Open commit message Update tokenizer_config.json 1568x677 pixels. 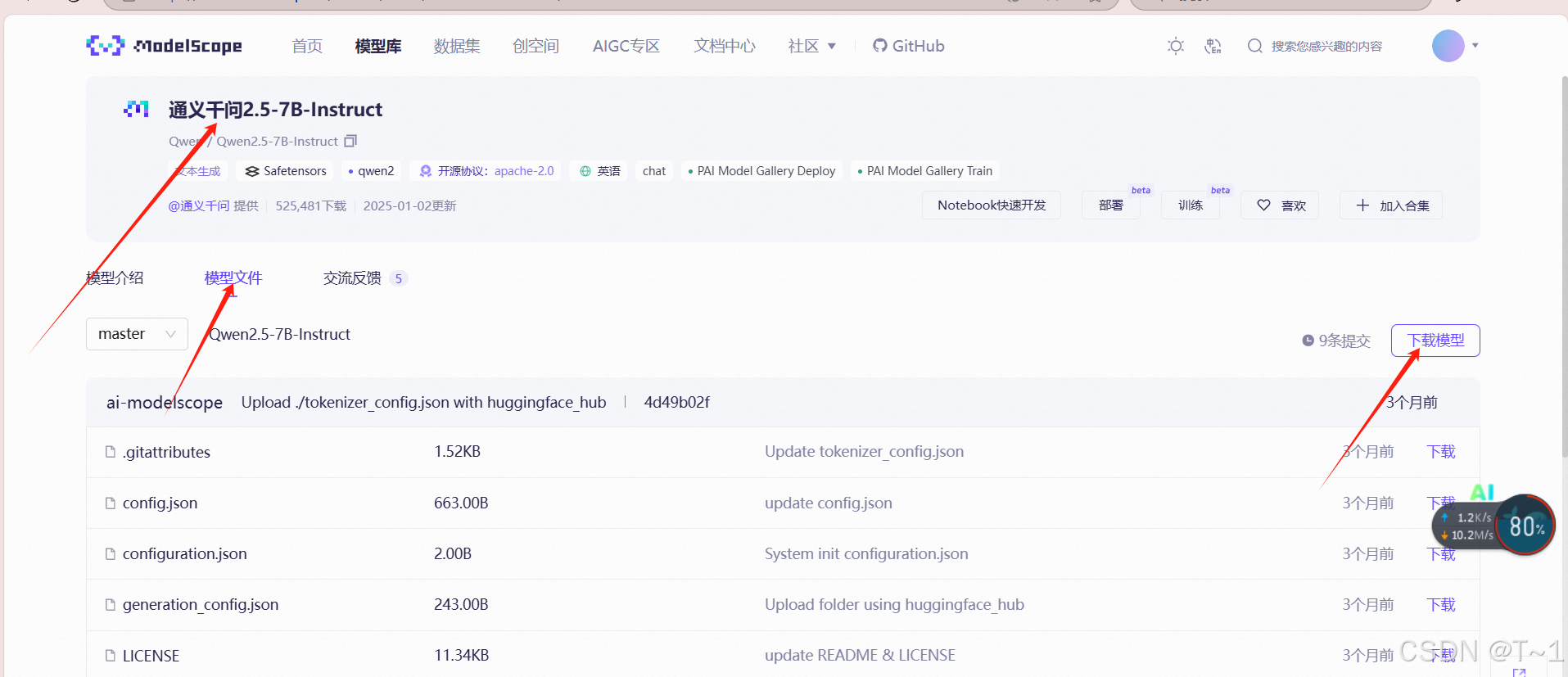[864, 452]
